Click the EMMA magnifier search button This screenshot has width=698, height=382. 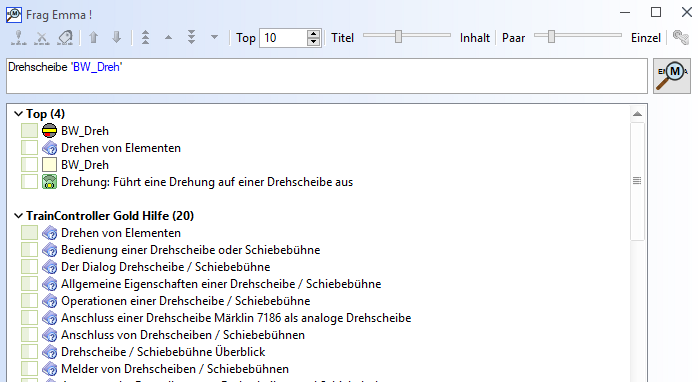(672, 76)
